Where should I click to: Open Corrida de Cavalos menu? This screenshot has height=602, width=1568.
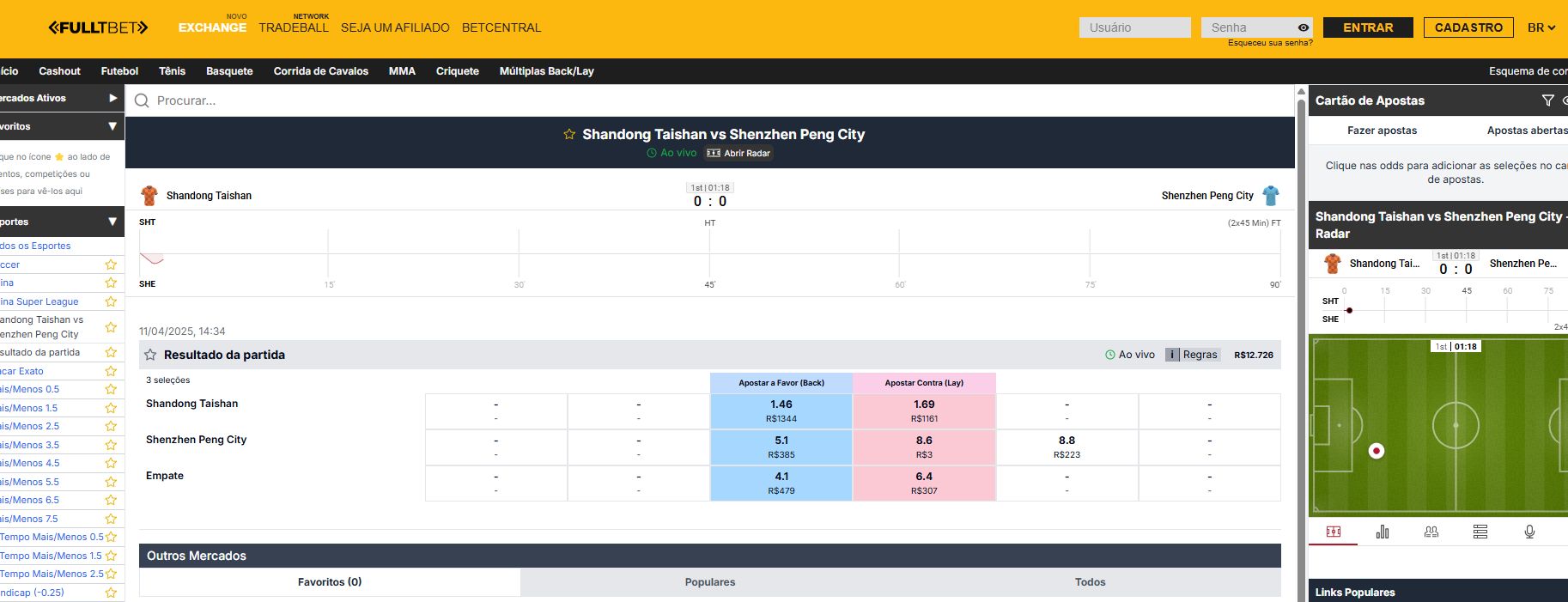(321, 71)
